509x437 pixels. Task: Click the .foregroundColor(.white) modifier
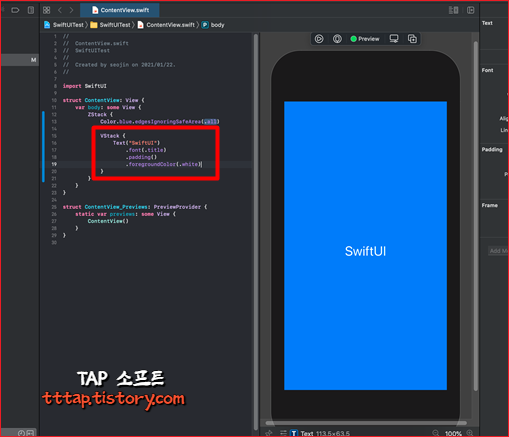[x=163, y=164]
